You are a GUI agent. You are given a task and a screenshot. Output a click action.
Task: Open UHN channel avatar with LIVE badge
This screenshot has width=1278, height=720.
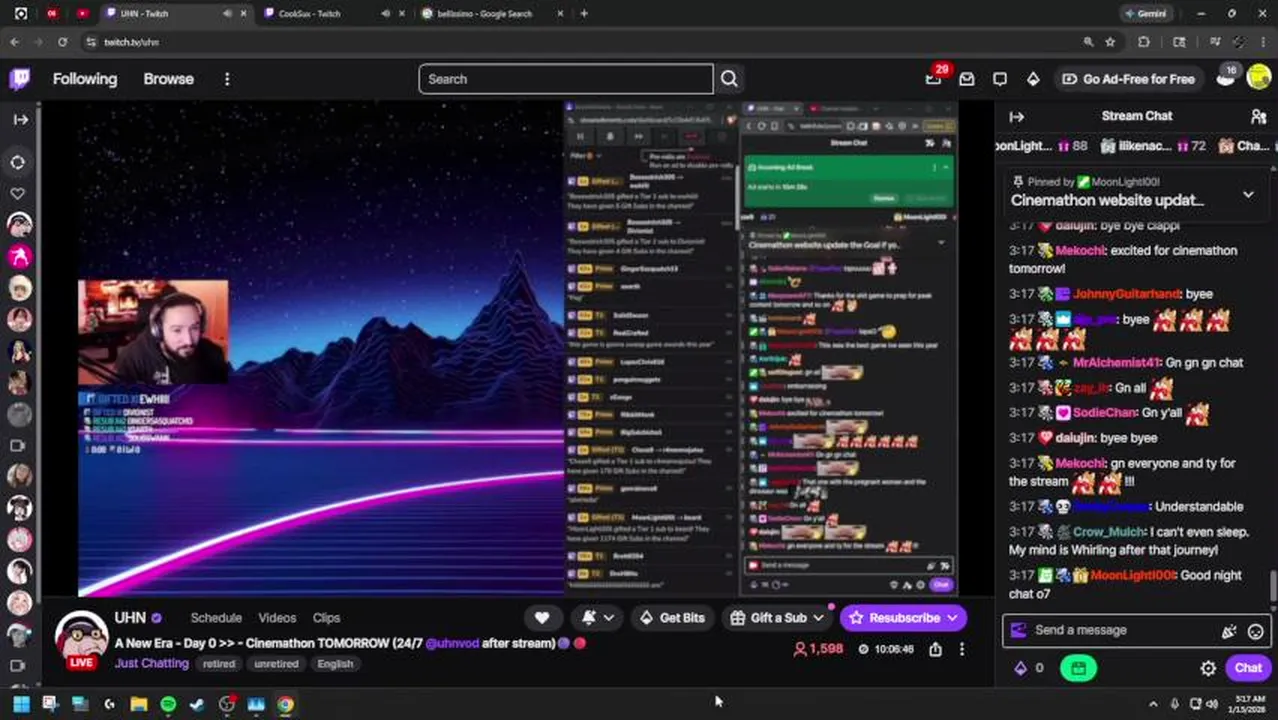click(x=82, y=640)
